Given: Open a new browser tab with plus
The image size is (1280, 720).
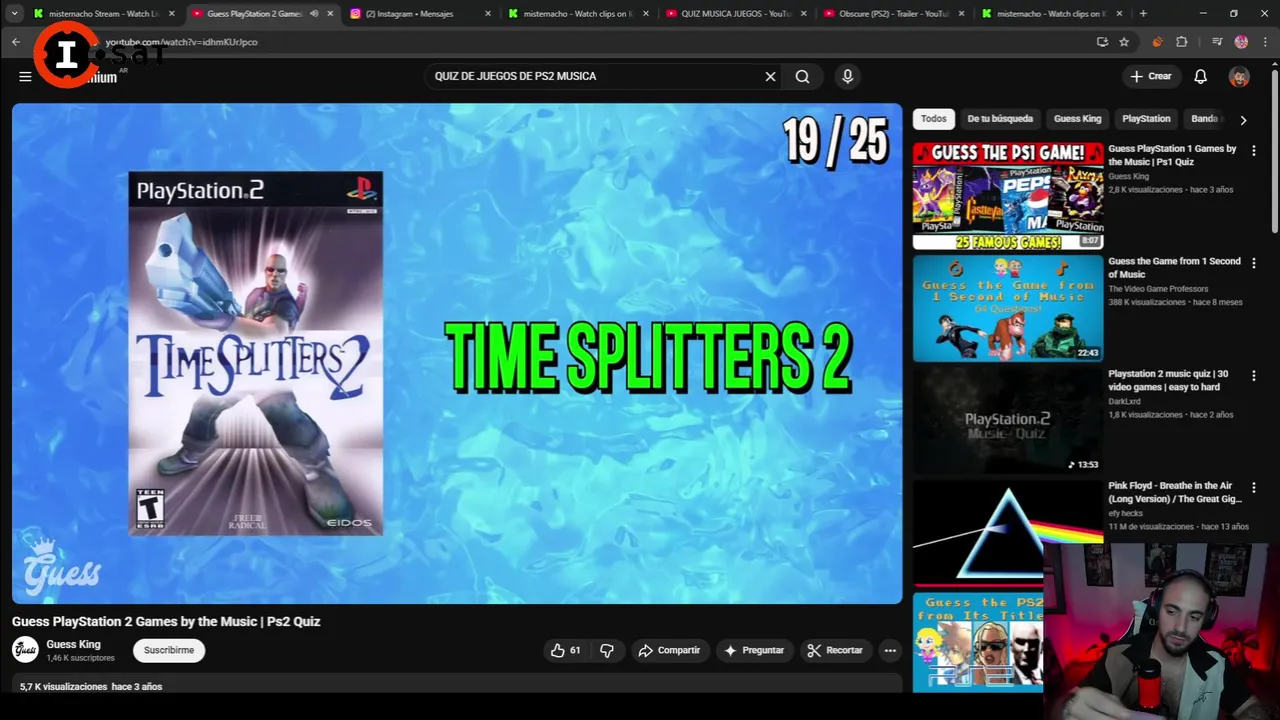Looking at the screenshot, I should [1143, 14].
